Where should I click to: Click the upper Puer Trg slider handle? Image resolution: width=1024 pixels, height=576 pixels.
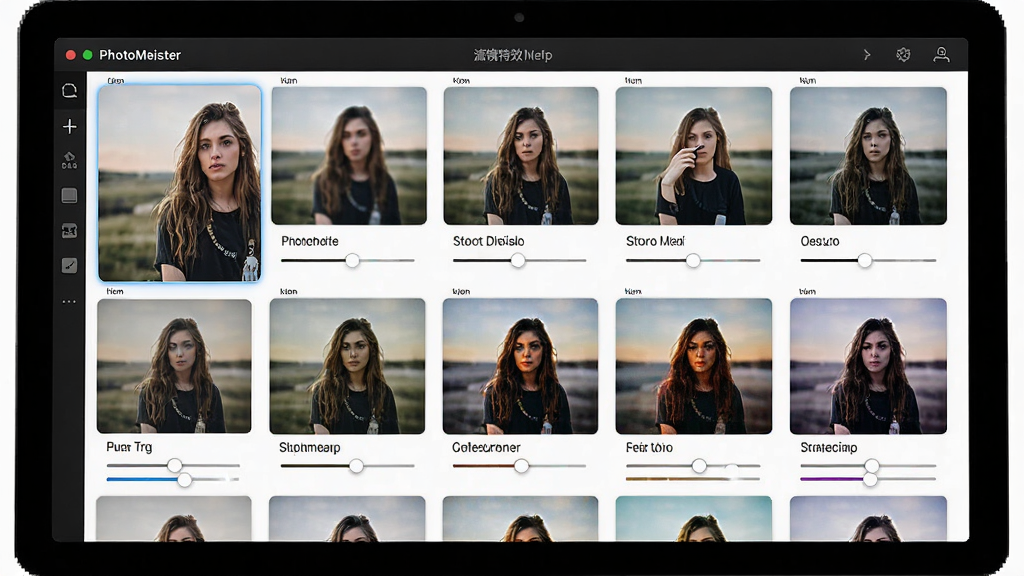tap(174, 465)
